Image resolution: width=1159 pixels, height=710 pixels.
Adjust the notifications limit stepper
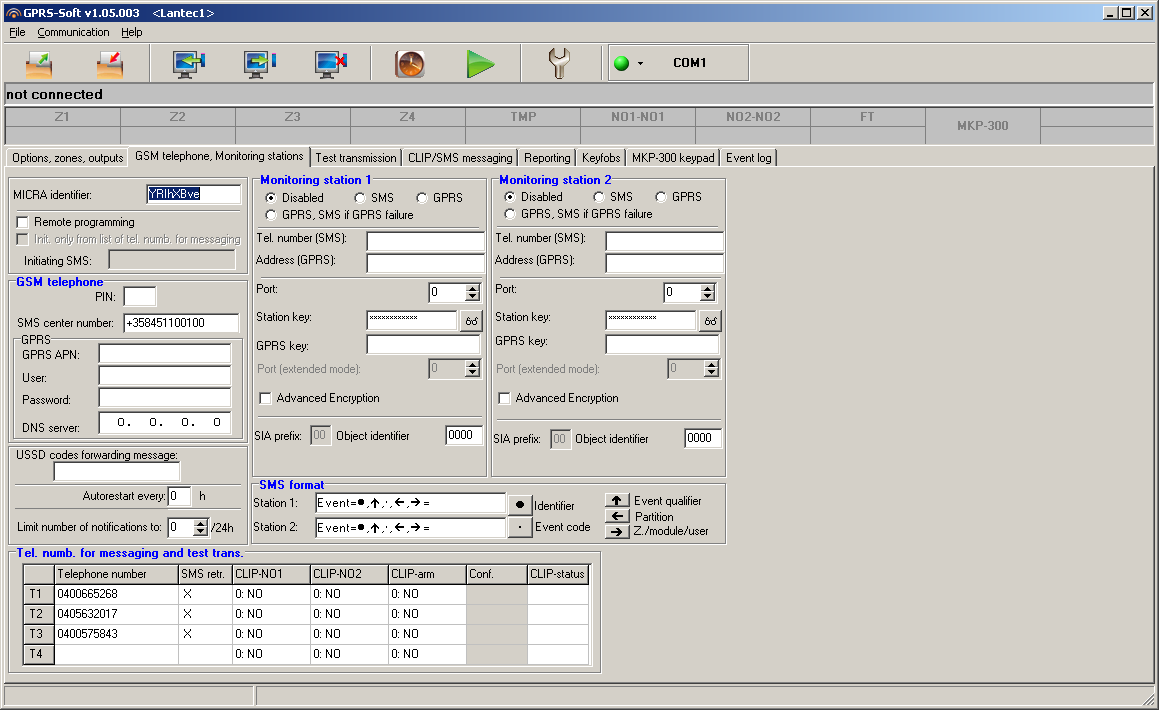click(x=201, y=528)
